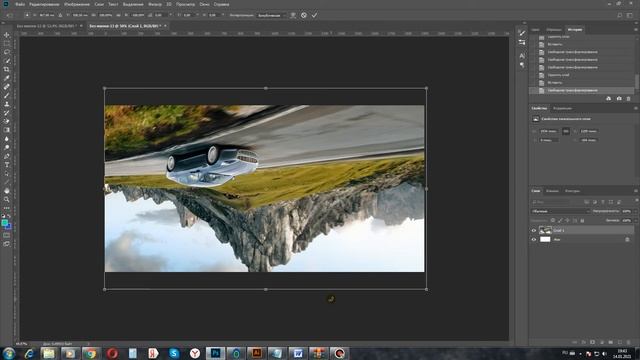This screenshot has width=640, height=360.
Task: Open Properties panel flyout menu
Action: [636, 108]
